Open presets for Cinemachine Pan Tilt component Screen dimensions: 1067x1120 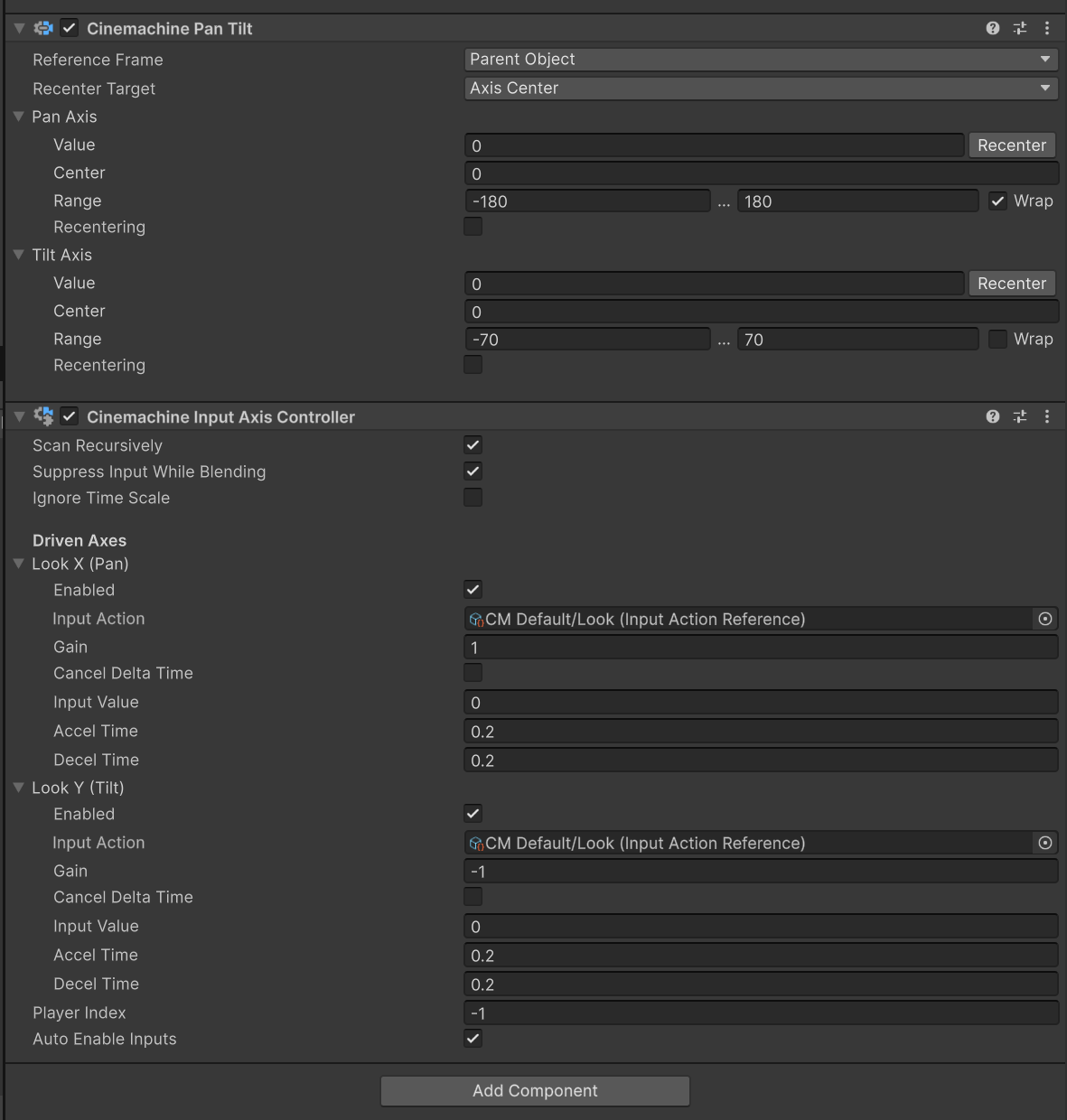tap(1020, 28)
